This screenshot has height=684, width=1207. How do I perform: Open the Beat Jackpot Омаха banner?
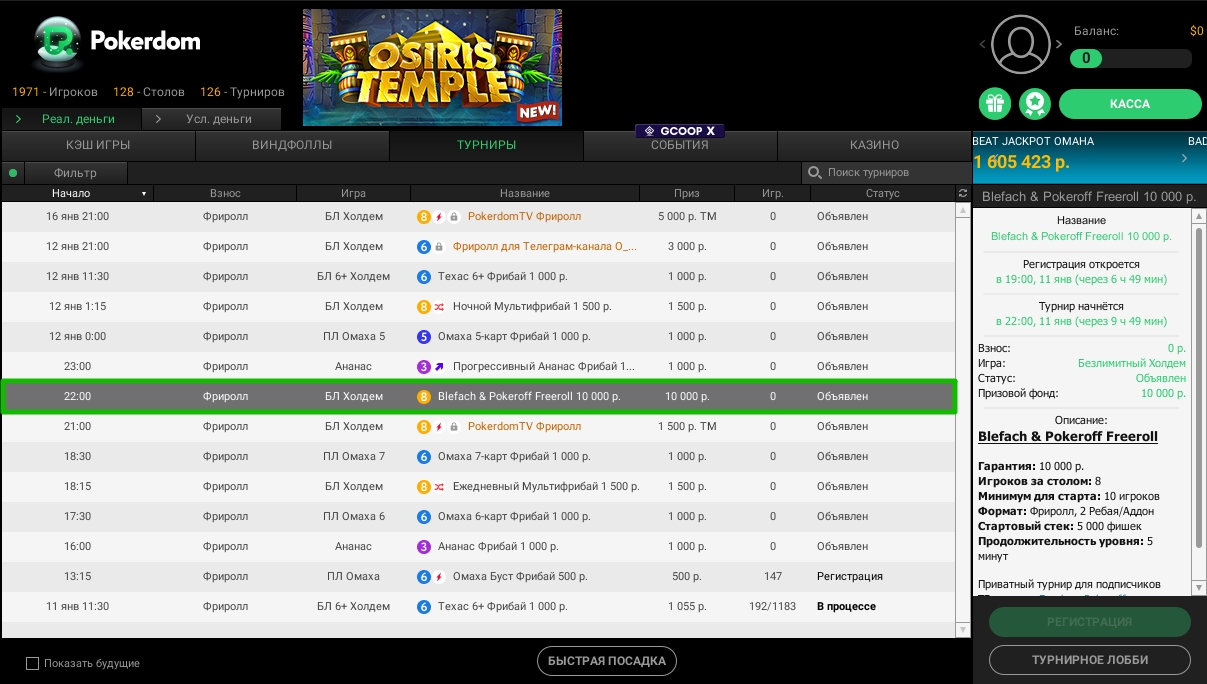1090,156
